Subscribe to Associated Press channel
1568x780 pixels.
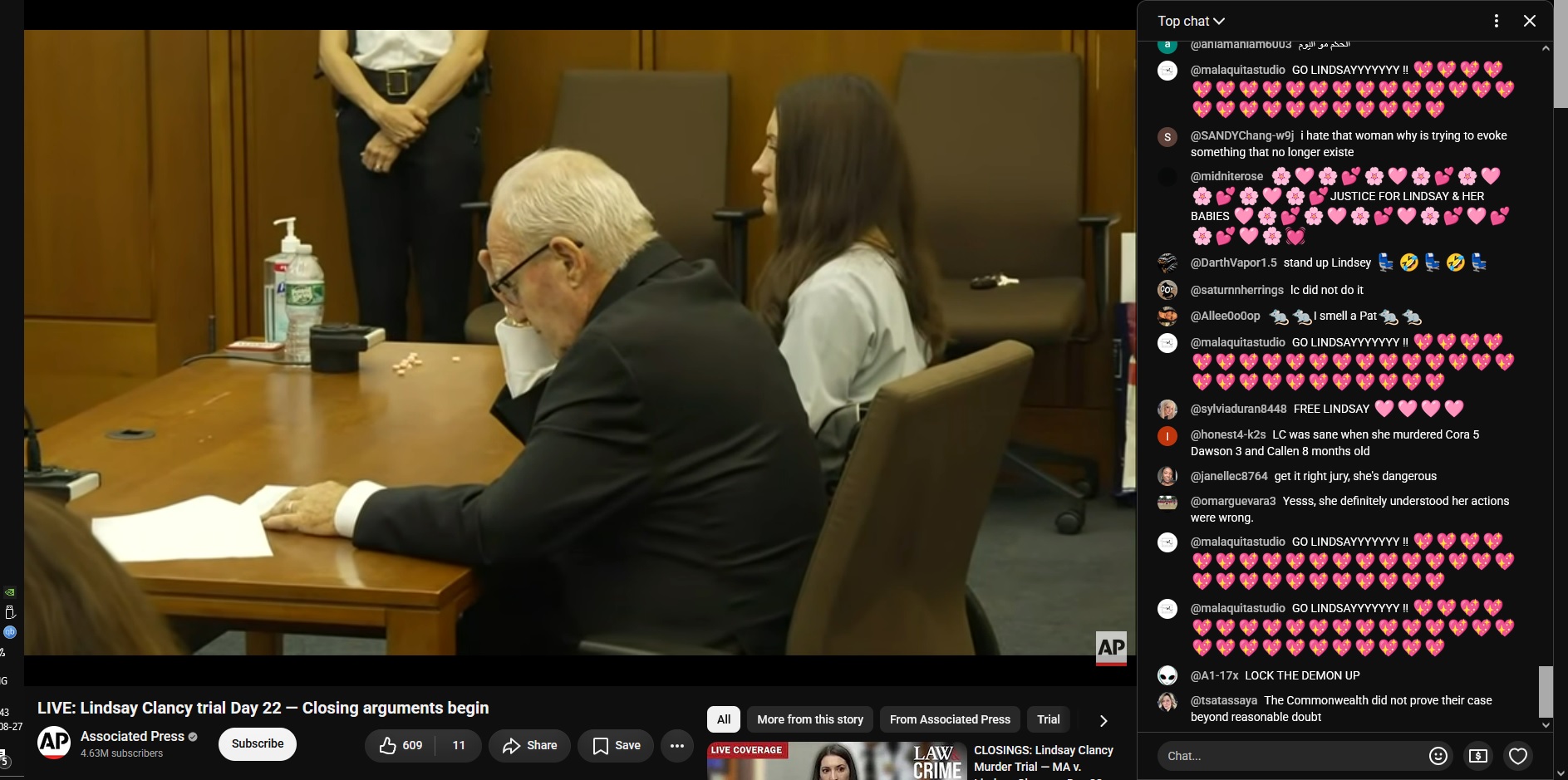[x=258, y=743]
